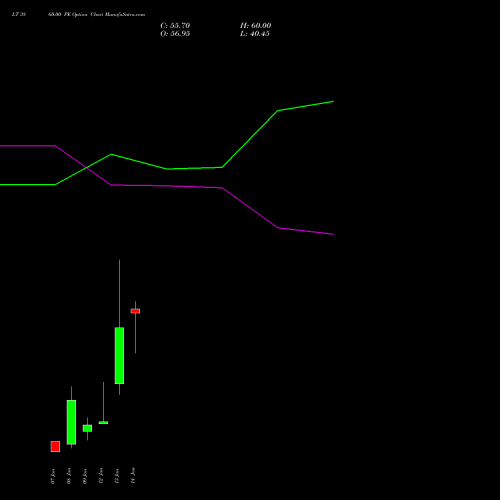Select the 14 Jan date label

(x=133, y=476)
